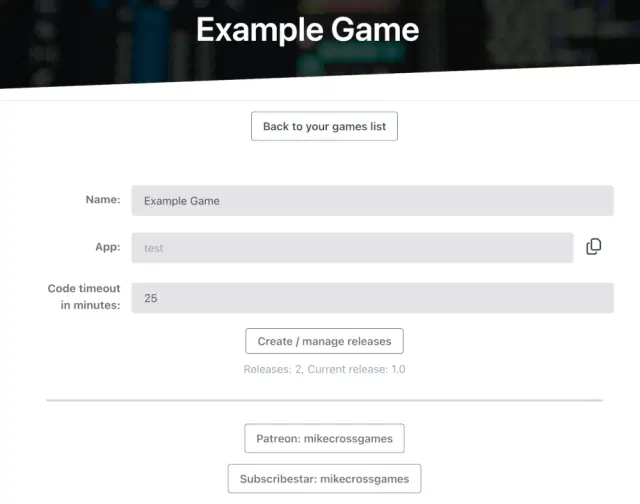Click the "Releases: 2" status text

pos(272,370)
